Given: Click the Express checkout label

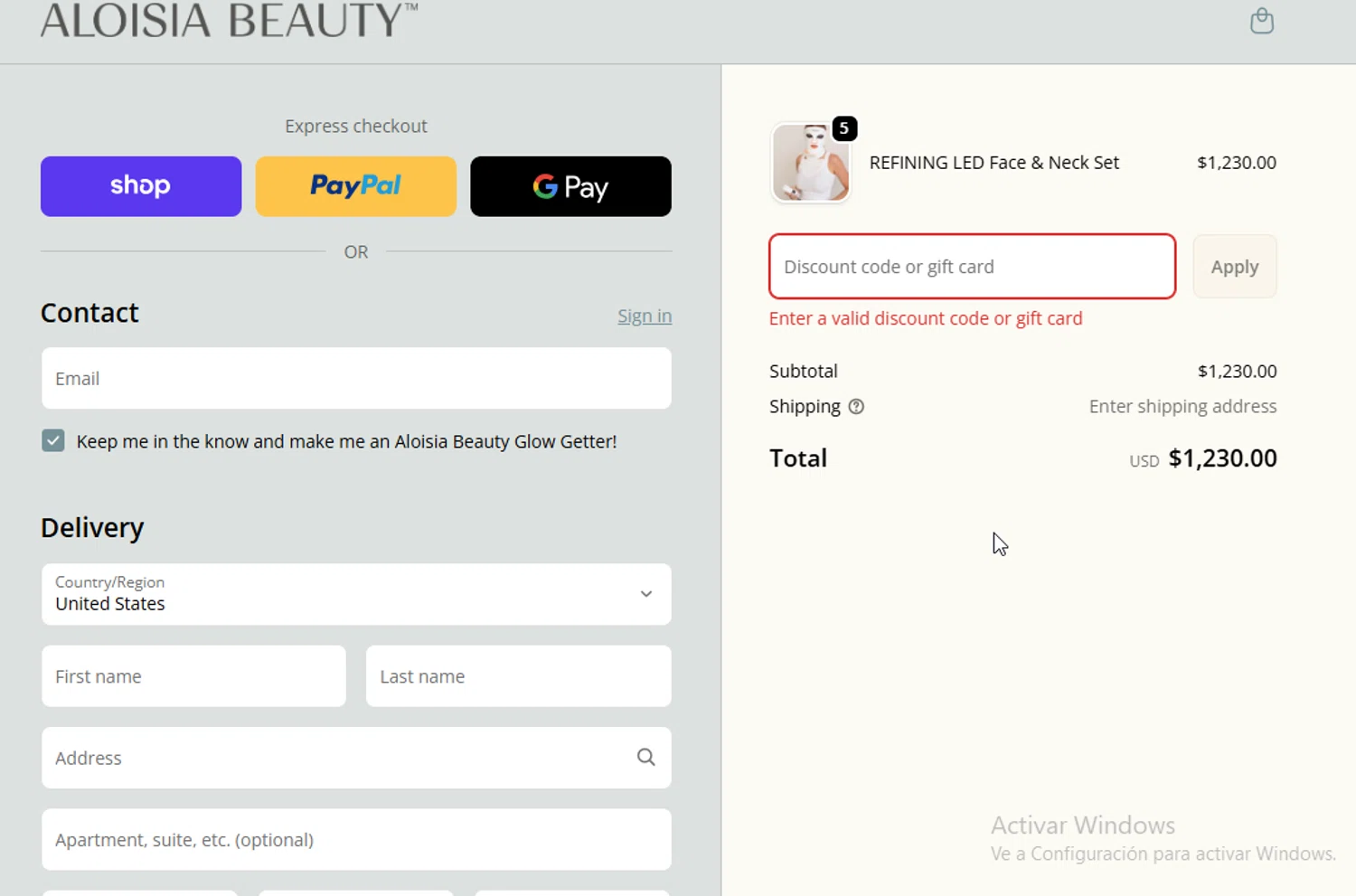Looking at the screenshot, I should [356, 127].
